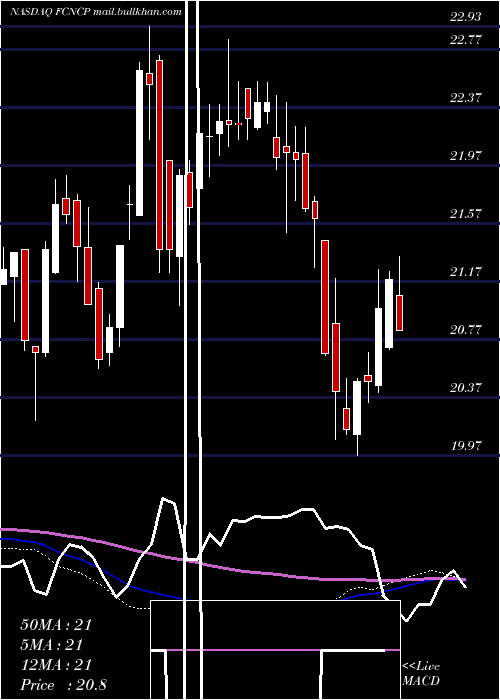Click the 50MA : 21 indicator text

click(x=56, y=625)
